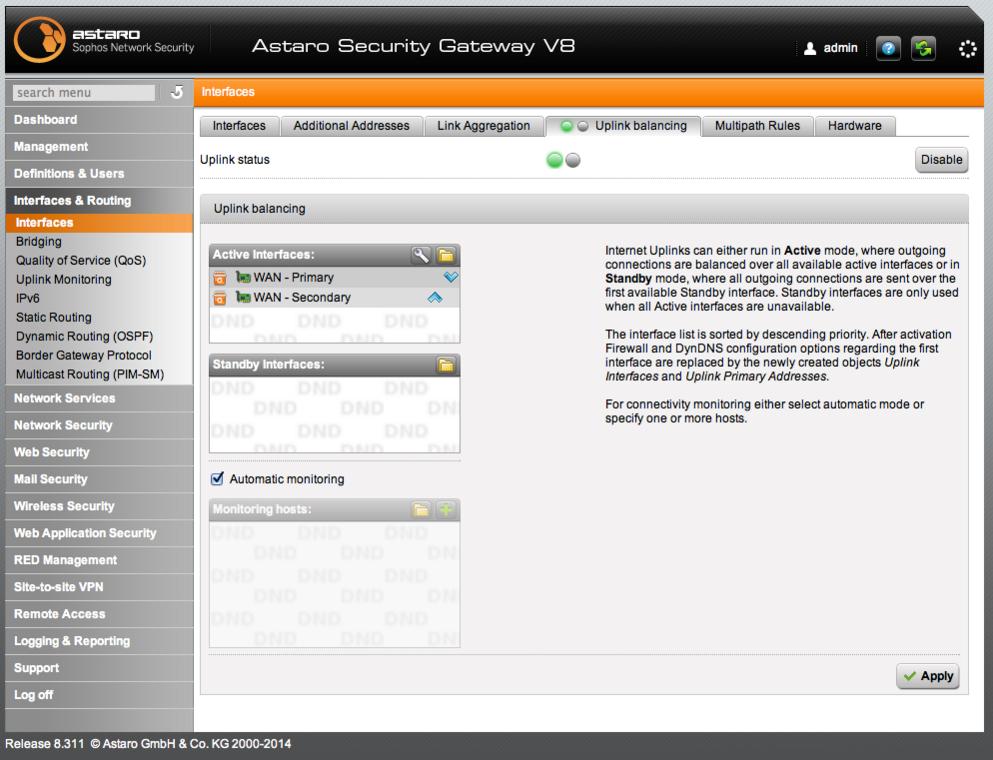Open Static Routing in the sidebar
The height and width of the screenshot is (760, 993).
pos(54,317)
